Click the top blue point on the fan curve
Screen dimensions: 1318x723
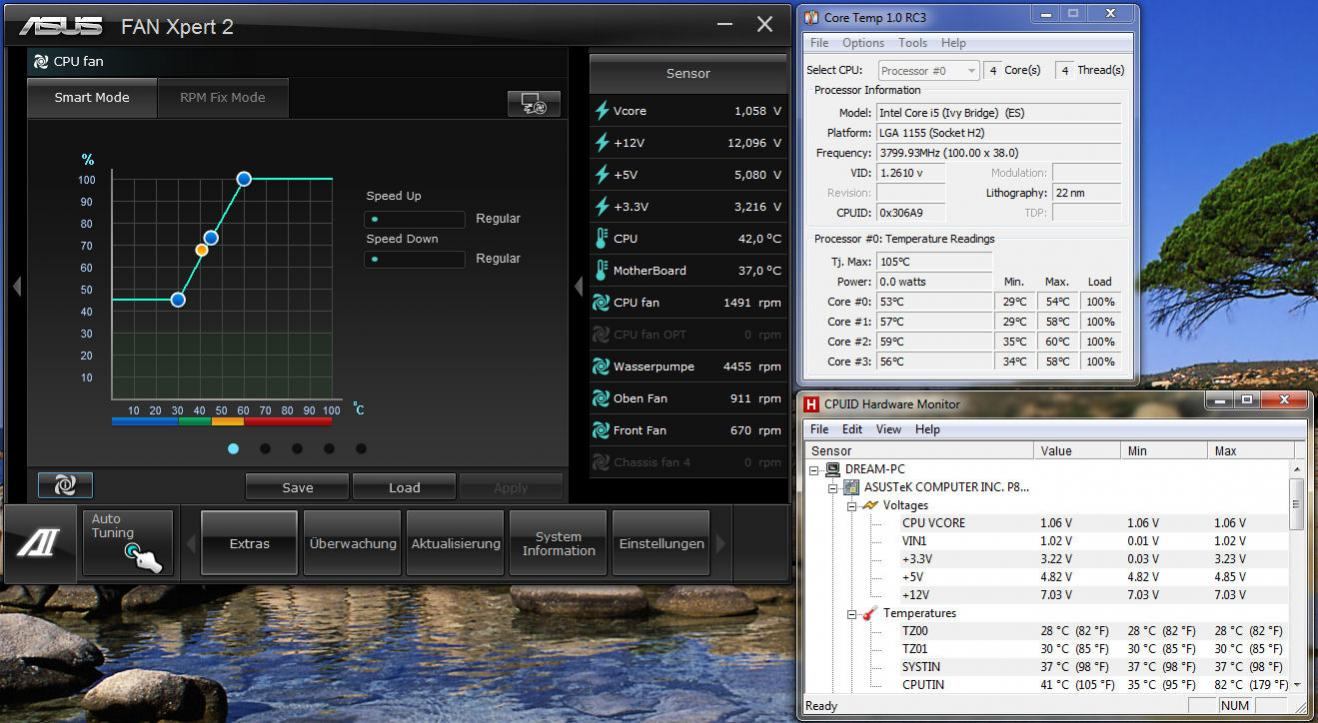coord(244,179)
